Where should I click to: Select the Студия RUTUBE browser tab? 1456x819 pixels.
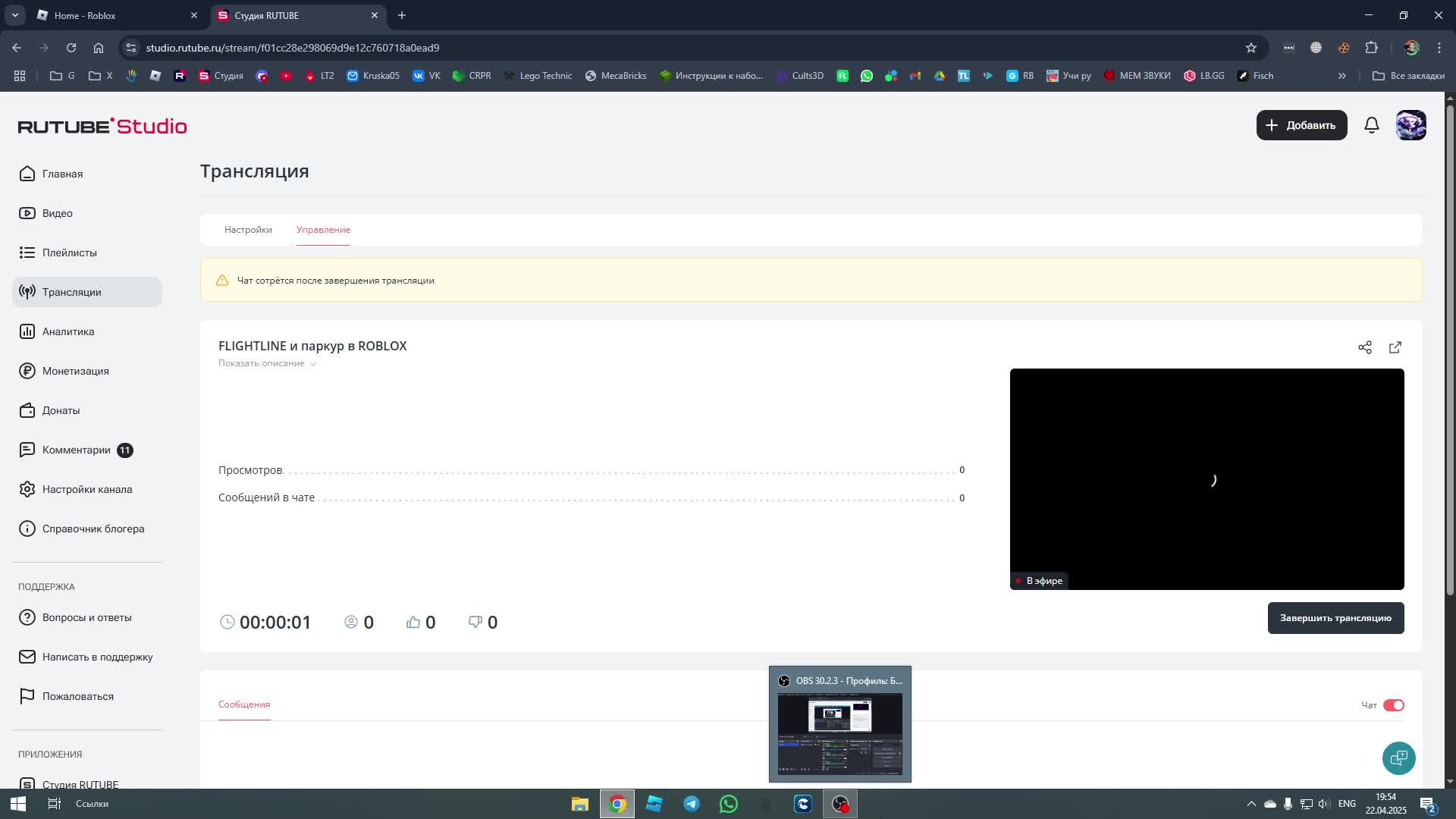click(x=298, y=15)
